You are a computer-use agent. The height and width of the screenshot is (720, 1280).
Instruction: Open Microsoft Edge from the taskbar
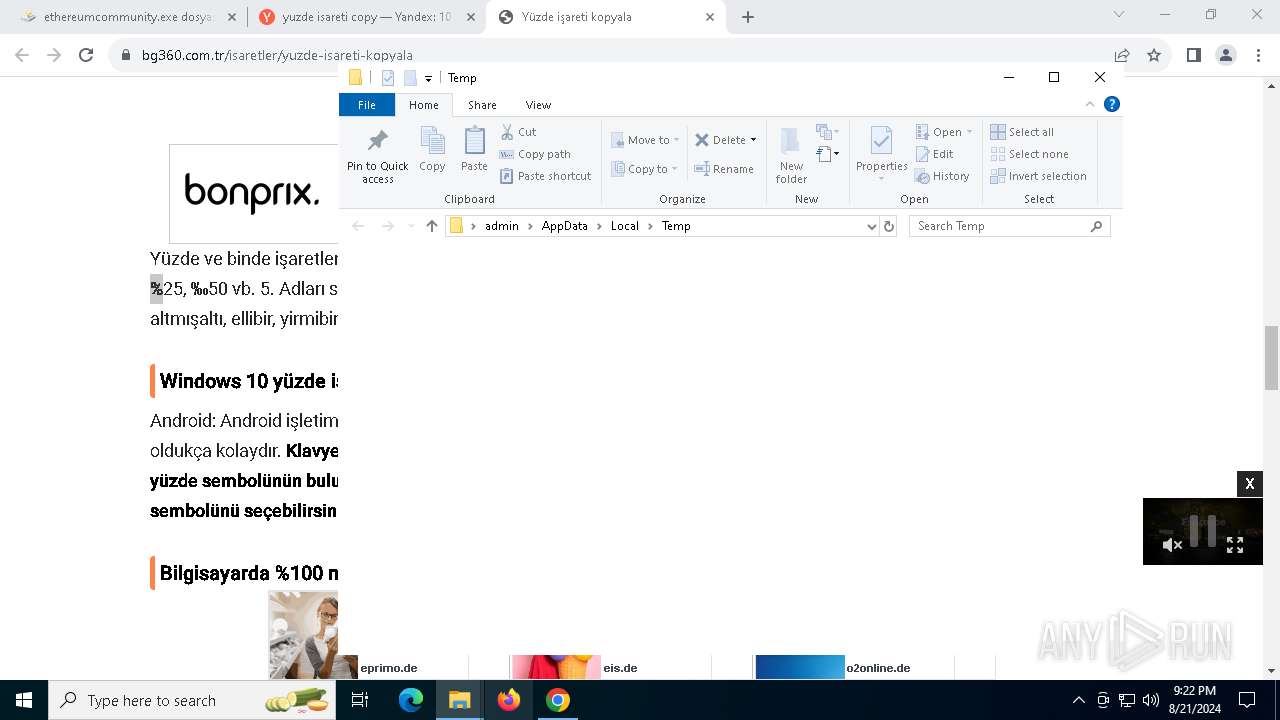click(411, 700)
